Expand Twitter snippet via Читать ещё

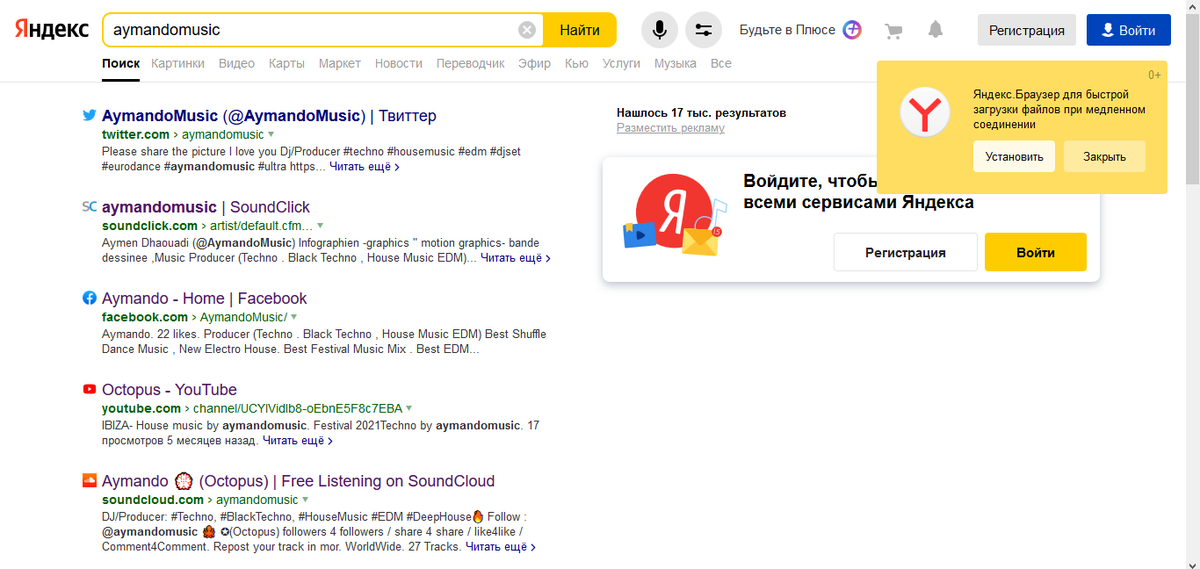[364, 167]
